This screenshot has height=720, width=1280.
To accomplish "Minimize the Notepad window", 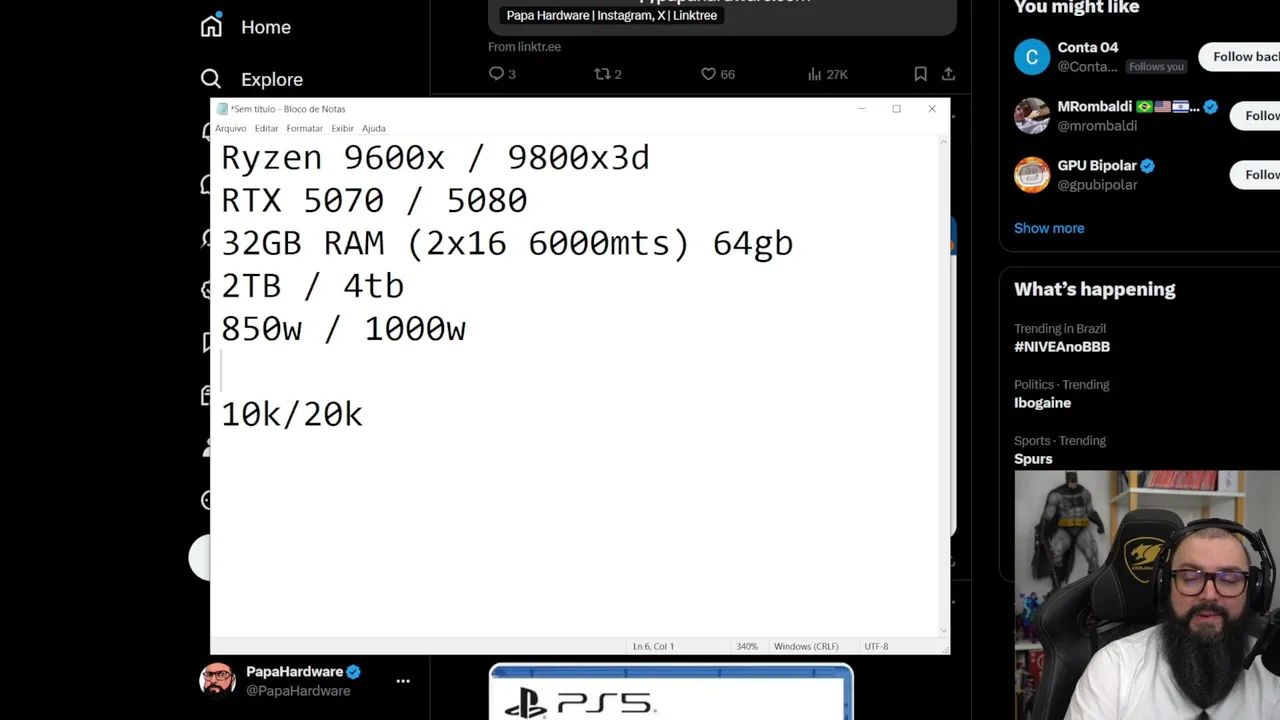I will click(861, 109).
